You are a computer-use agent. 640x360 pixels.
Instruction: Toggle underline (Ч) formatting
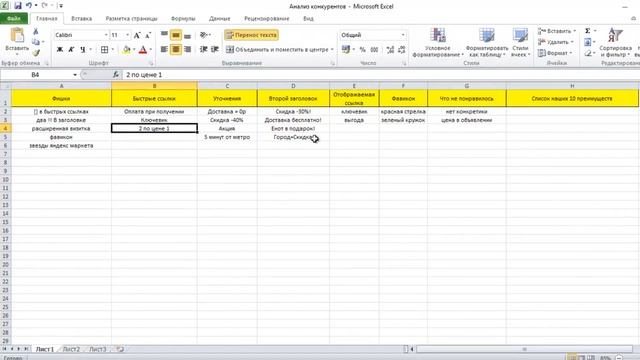(x=83, y=49)
